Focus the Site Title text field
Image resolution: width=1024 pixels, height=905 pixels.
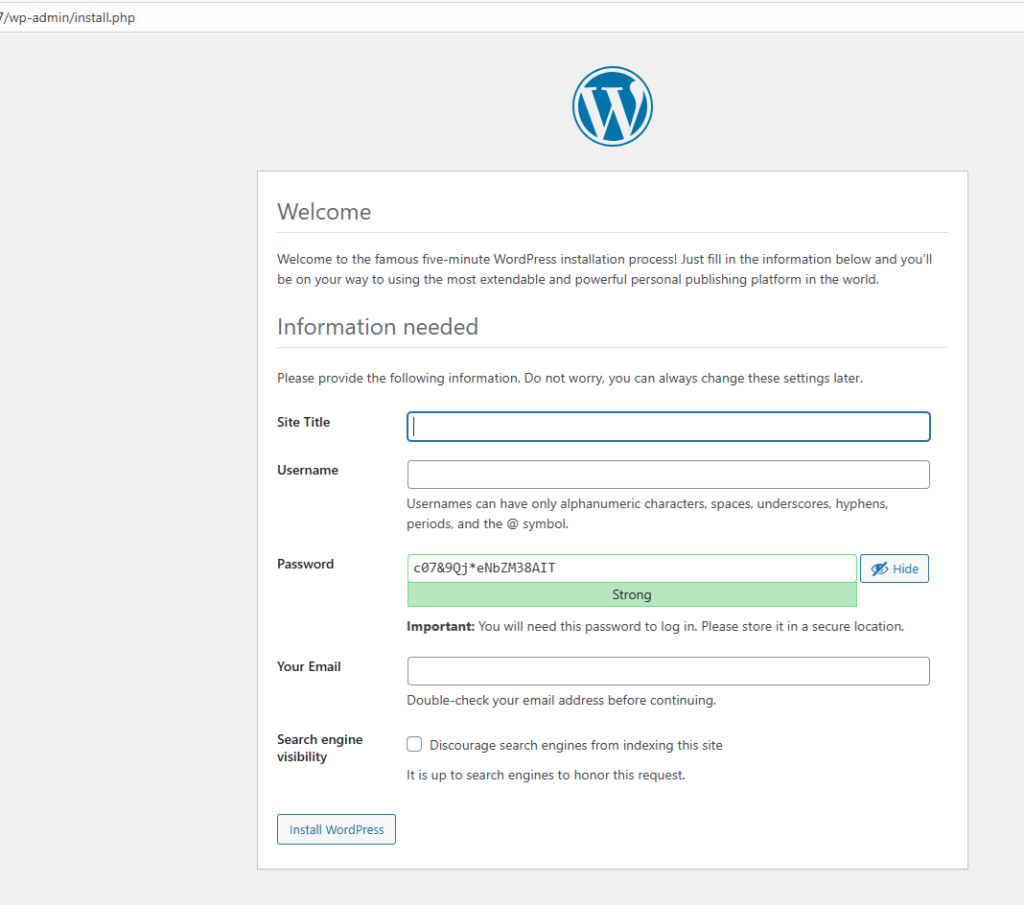(x=668, y=427)
